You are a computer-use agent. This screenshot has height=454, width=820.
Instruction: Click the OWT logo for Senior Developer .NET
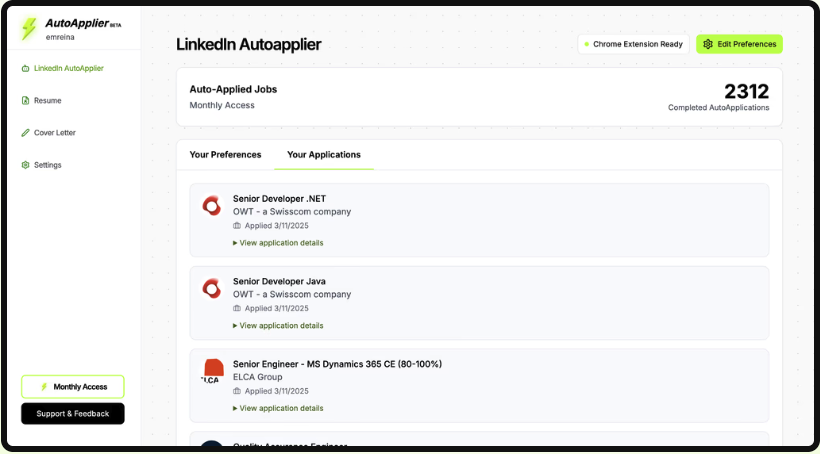pos(211,206)
